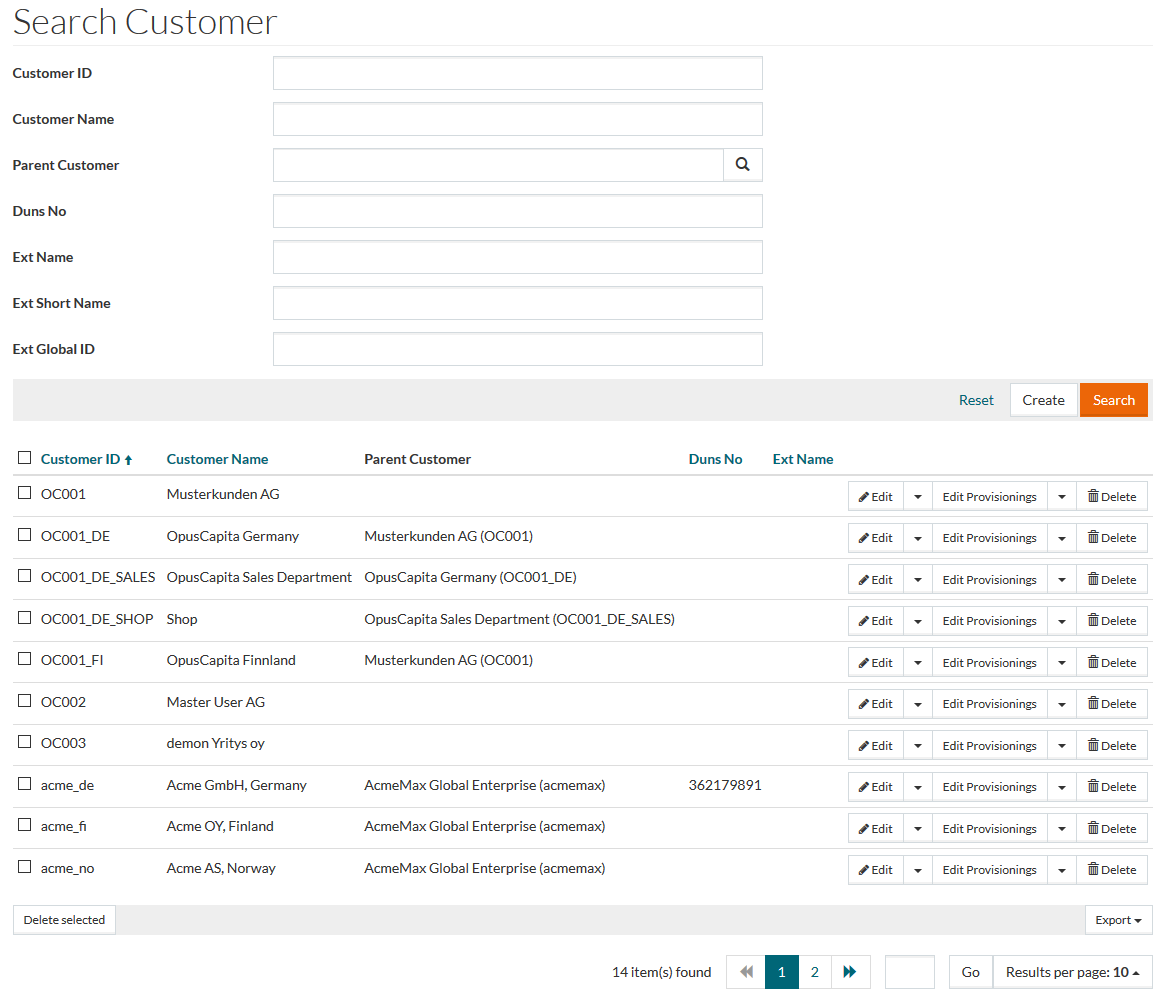Check the acme_fi row checkbox

[x=25, y=825]
